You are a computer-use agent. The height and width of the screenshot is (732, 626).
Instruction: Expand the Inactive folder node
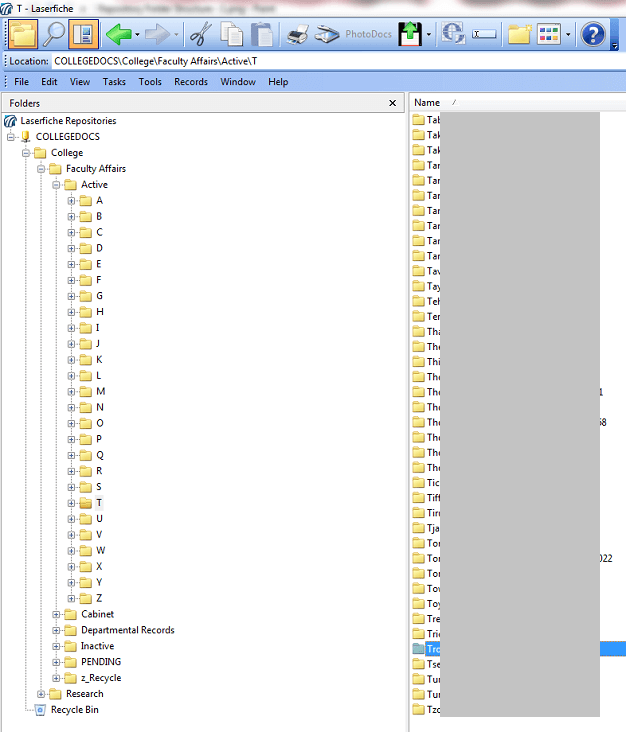point(56,647)
